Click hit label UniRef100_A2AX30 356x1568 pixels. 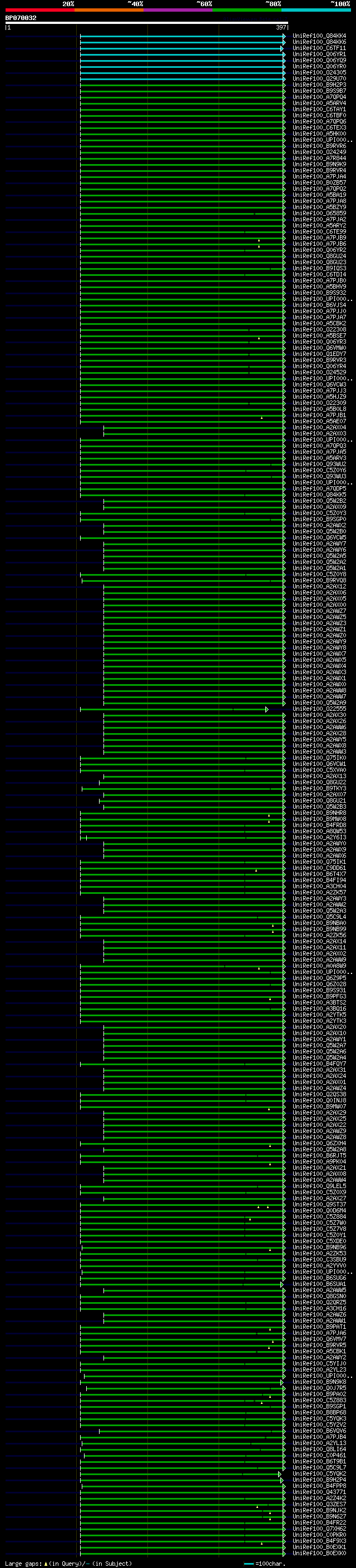pyautogui.click(x=319, y=715)
